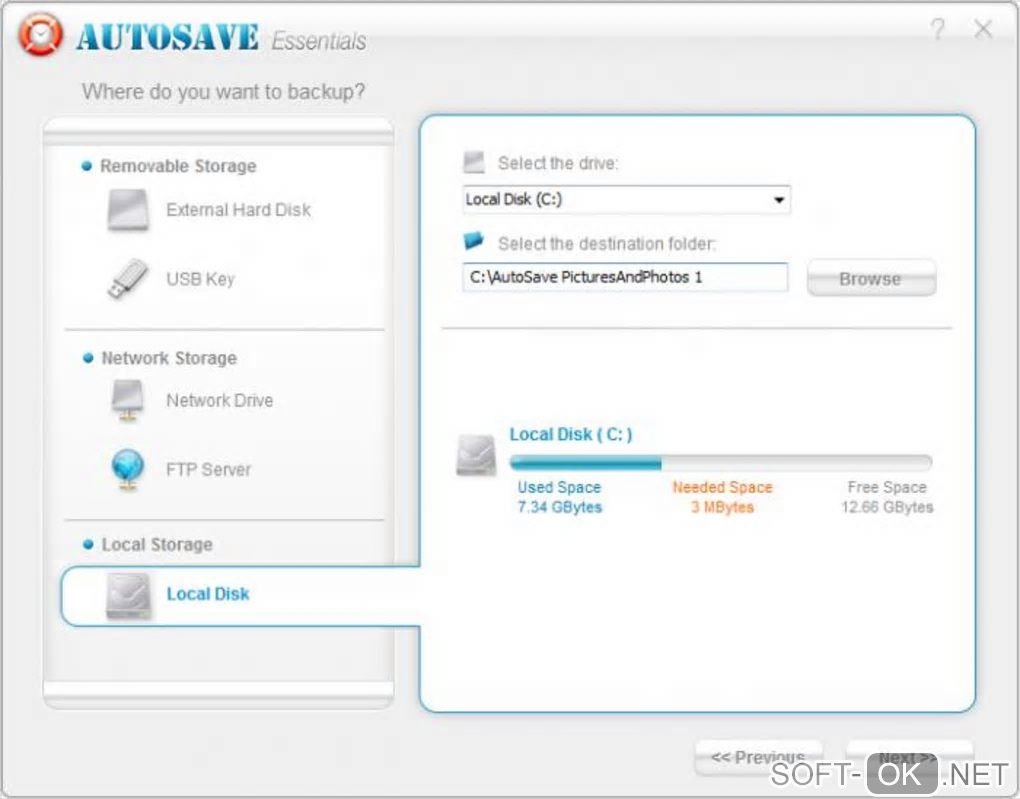Click the AutoSave lifebuoy logo icon
1020x799 pixels.
coord(40,34)
